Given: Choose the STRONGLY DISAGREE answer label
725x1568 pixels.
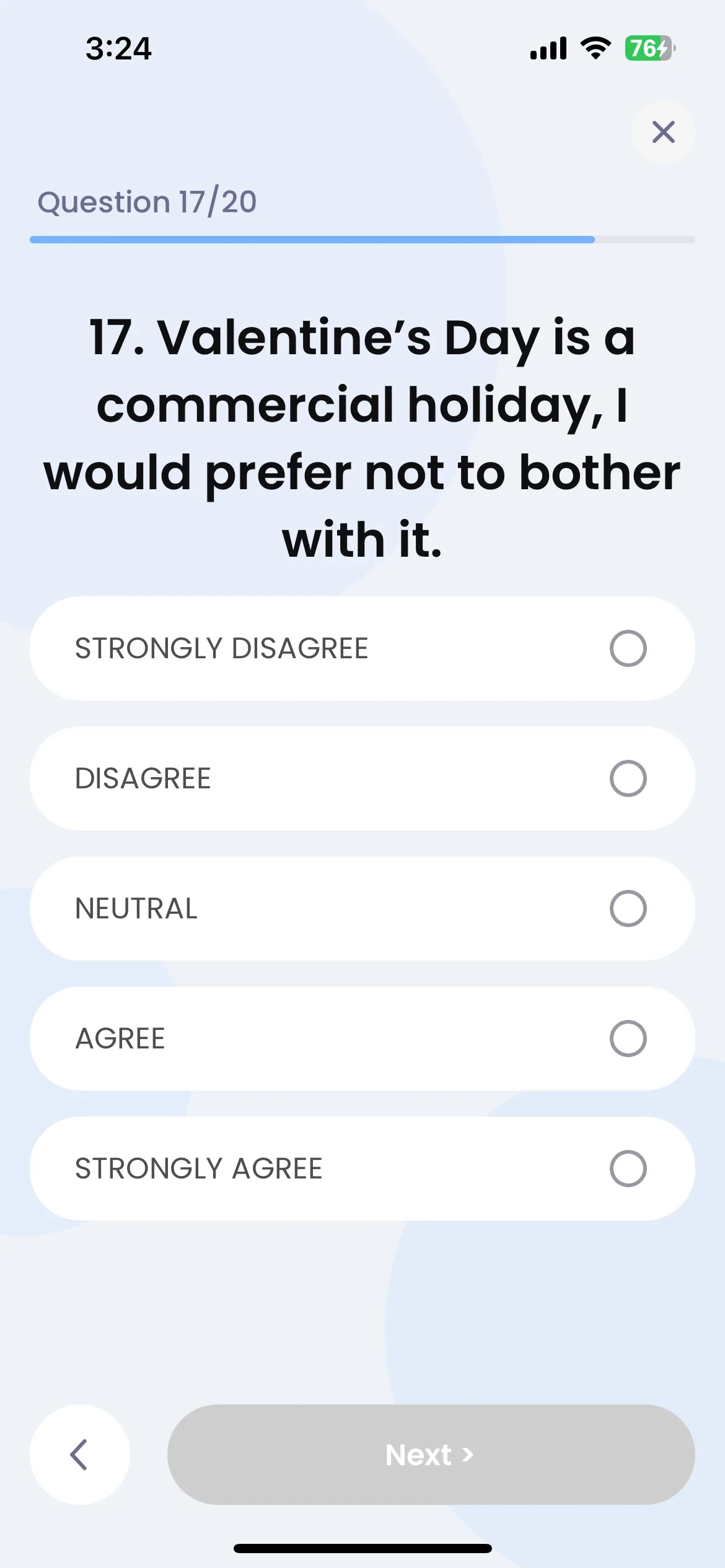Looking at the screenshot, I should click(222, 648).
